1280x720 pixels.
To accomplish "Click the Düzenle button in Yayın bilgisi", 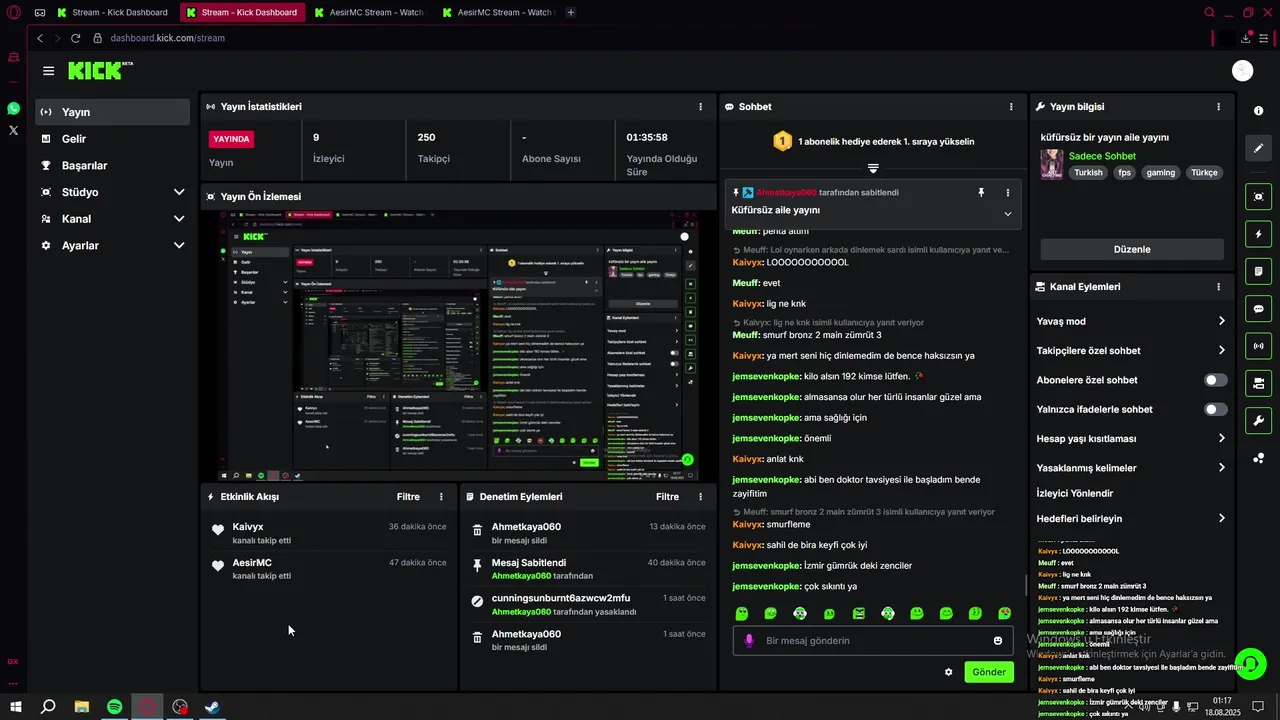I will [1132, 249].
